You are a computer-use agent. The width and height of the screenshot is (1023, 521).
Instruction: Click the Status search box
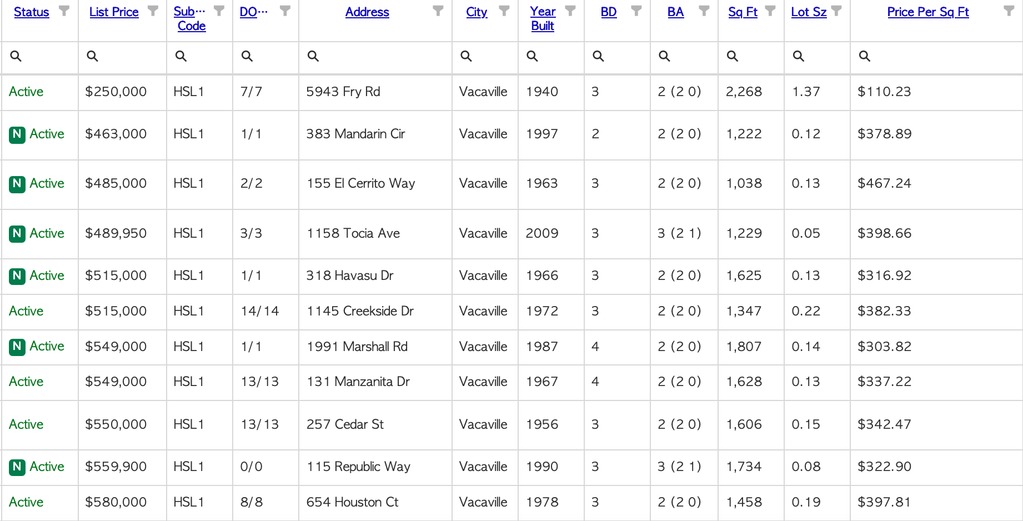pyautogui.click(x=40, y=57)
